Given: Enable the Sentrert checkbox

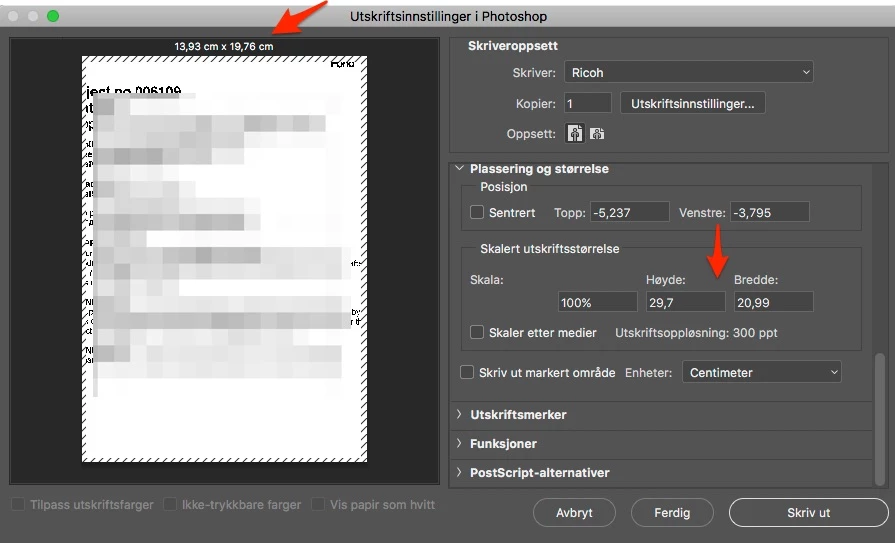Looking at the screenshot, I should click(477, 212).
